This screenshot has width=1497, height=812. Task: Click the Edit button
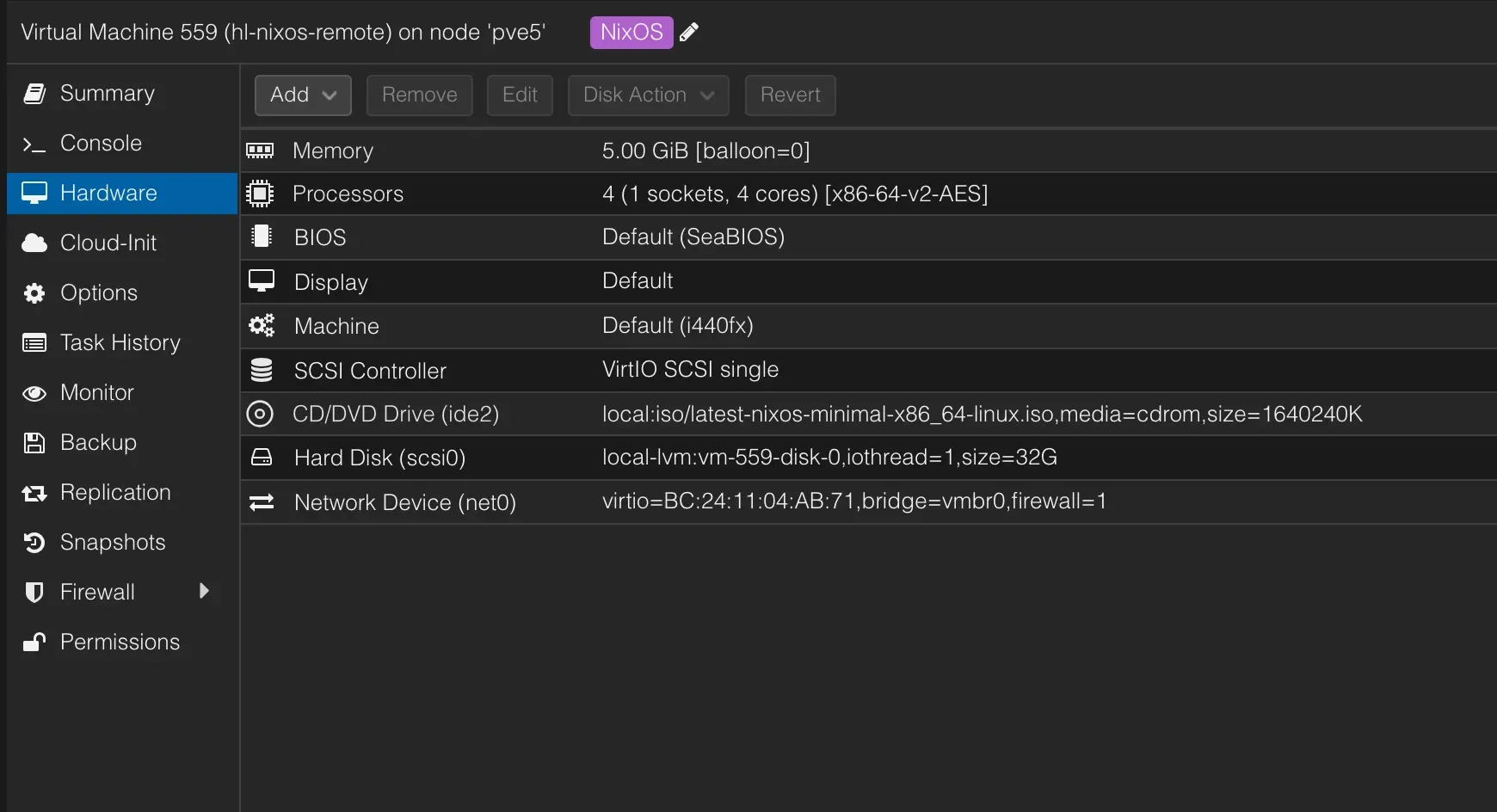(x=519, y=95)
